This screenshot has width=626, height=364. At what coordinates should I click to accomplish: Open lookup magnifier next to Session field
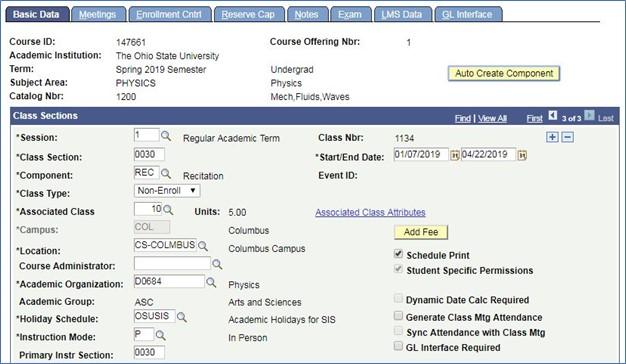tap(166, 136)
